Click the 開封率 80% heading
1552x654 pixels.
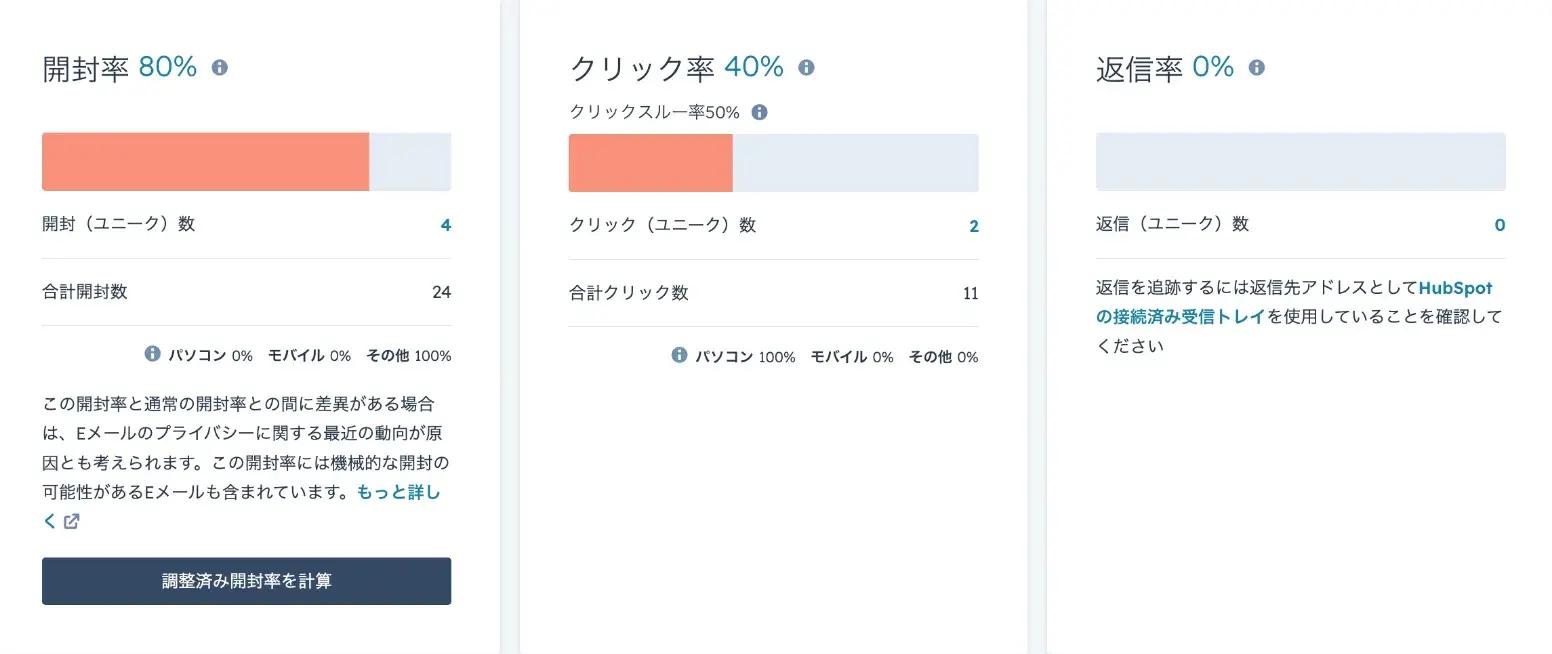tap(119, 68)
